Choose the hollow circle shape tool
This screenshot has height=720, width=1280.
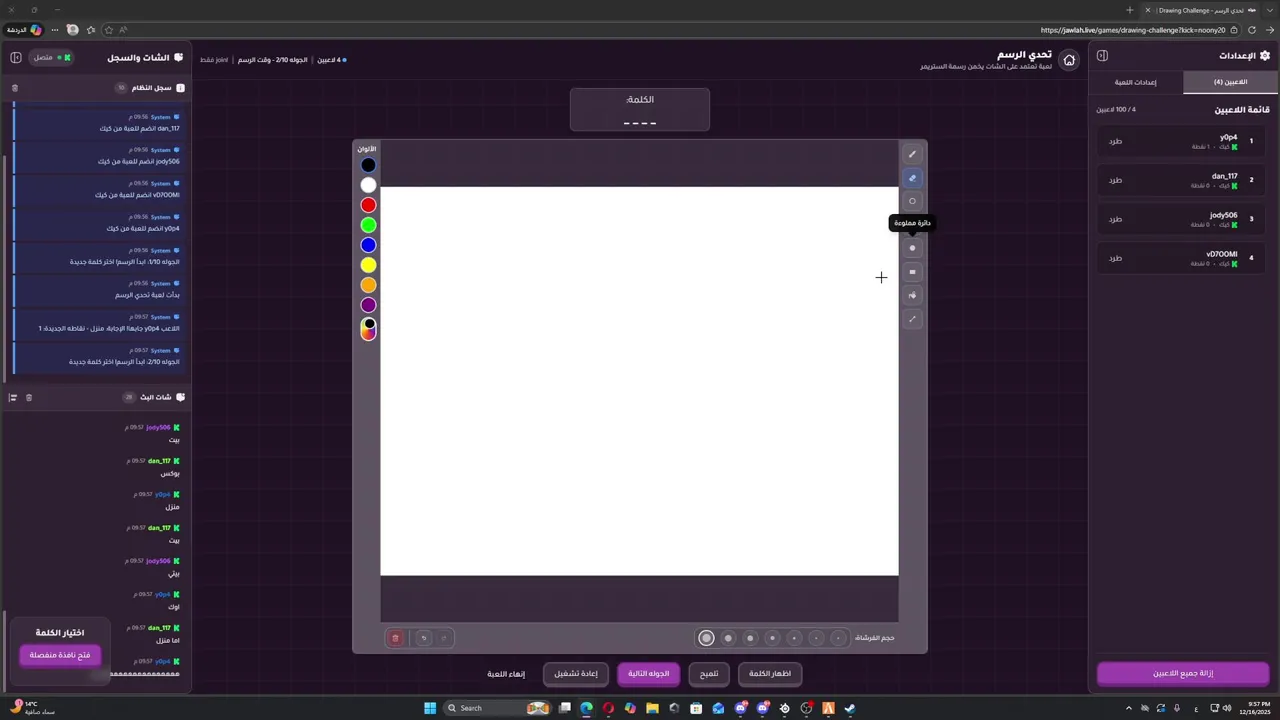click(912, 201)
